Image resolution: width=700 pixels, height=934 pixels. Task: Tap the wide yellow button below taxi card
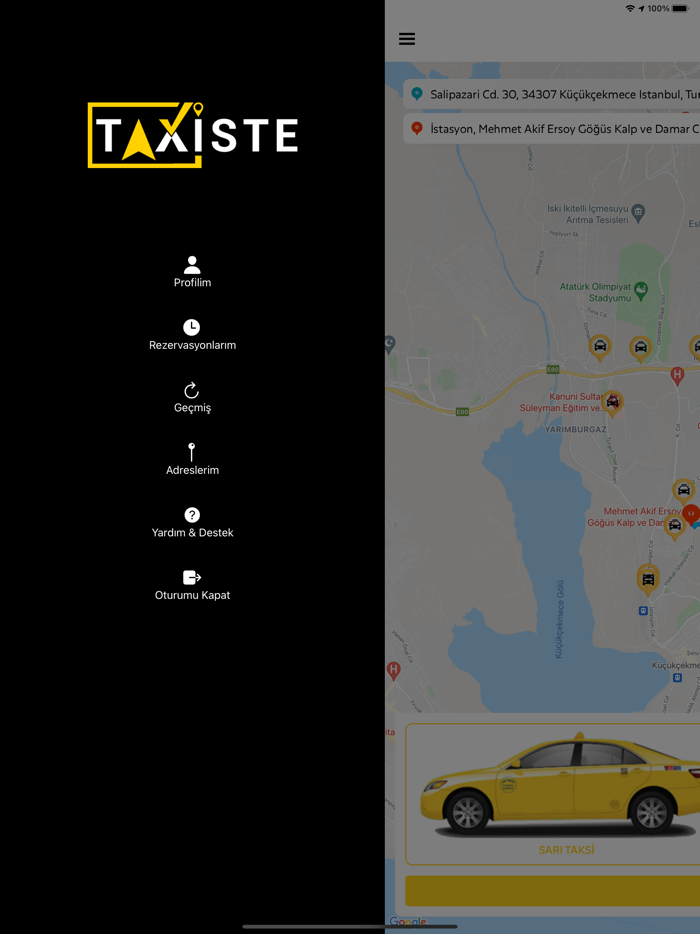[x=553, y=891]
